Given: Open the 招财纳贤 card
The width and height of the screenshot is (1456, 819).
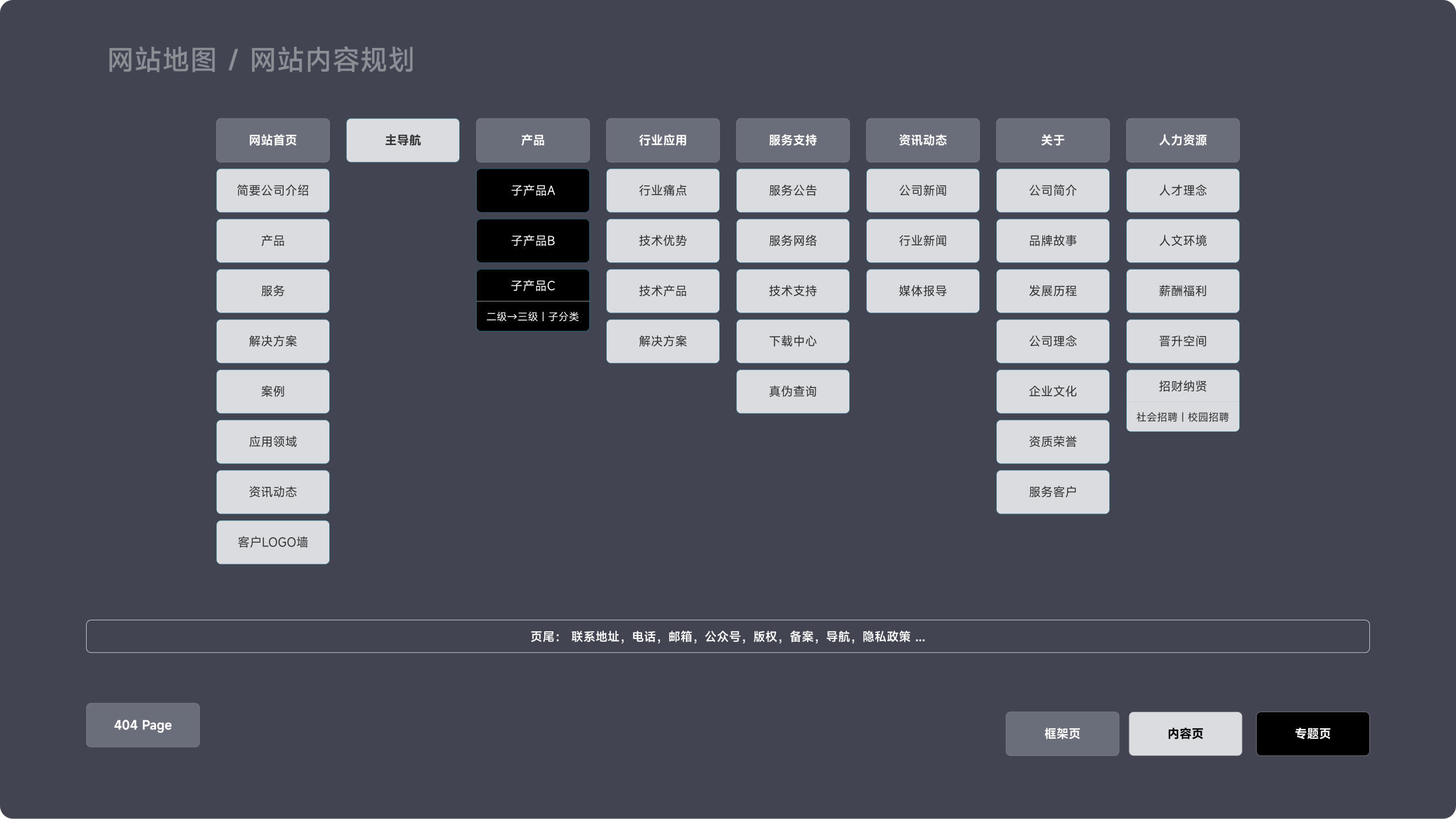Looking at the screenshot, I should [x=1182, y=386].
